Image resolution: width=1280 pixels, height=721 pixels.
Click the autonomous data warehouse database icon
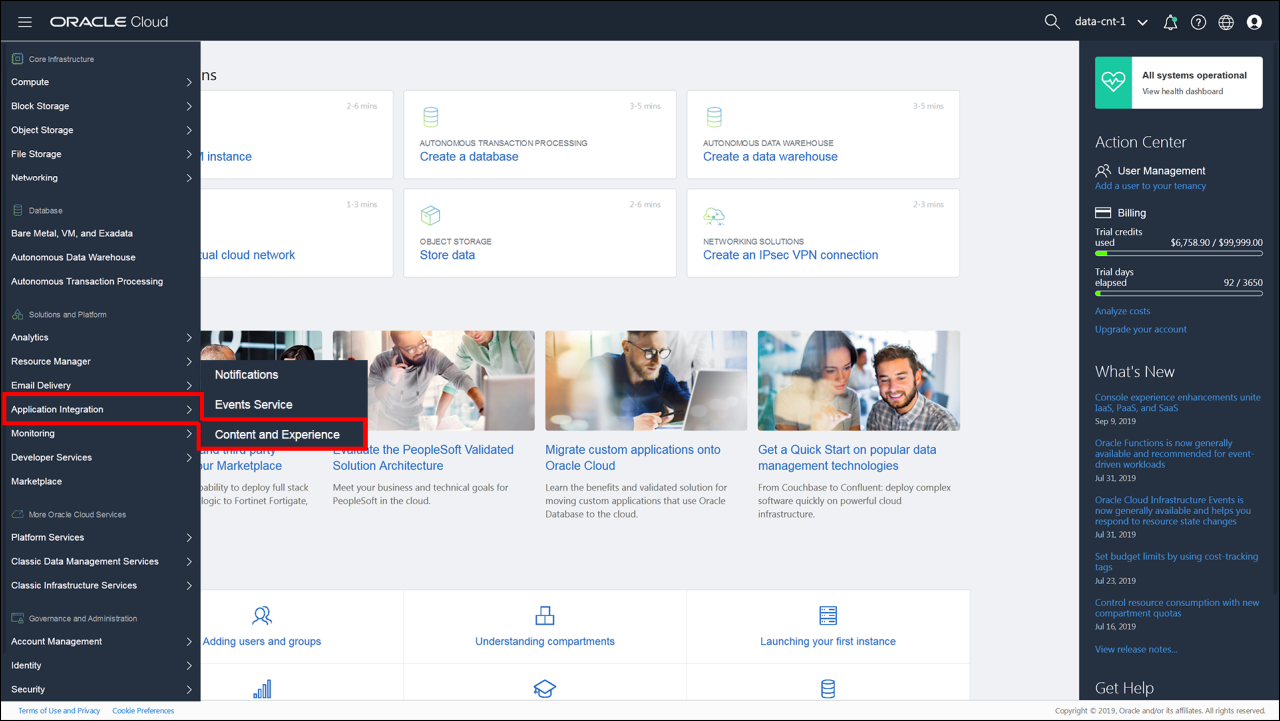[714, 117]
